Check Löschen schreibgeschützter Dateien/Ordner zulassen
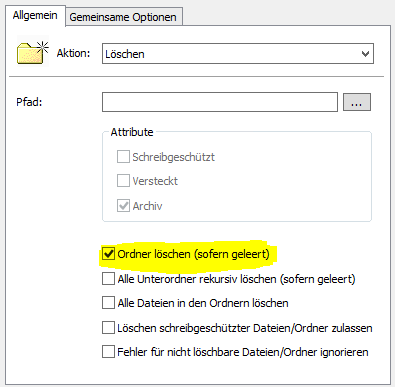The height and width of the screenshot is (387, 395). pos(108,328)
